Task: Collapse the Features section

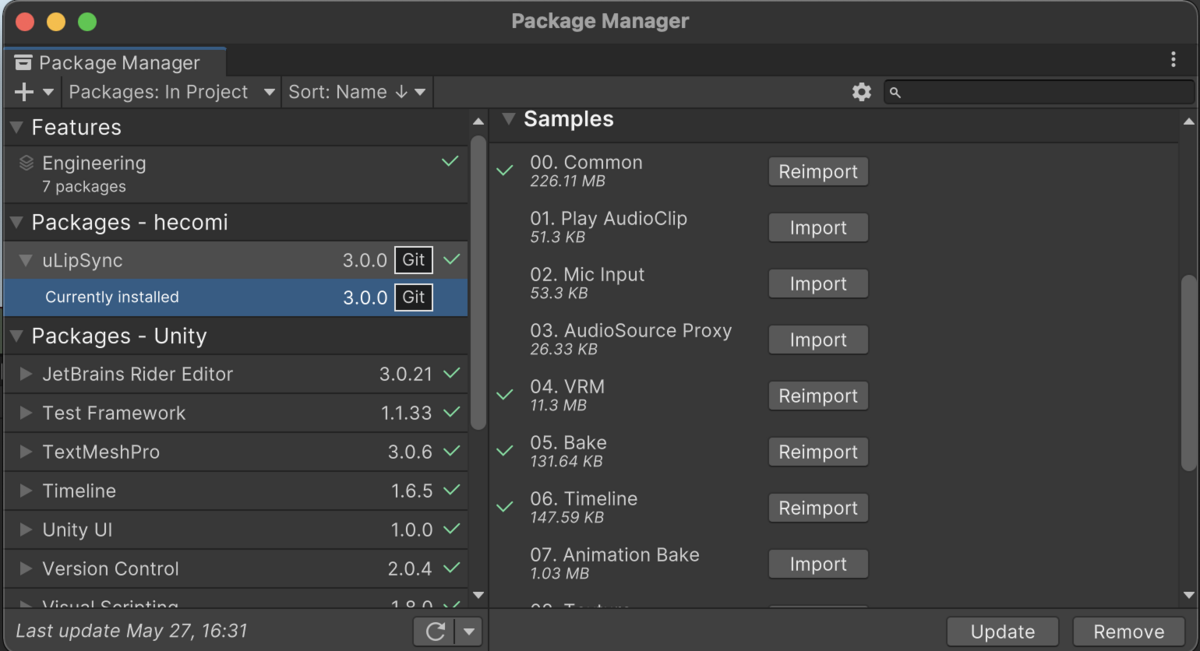Action: [x=17, y=127]
